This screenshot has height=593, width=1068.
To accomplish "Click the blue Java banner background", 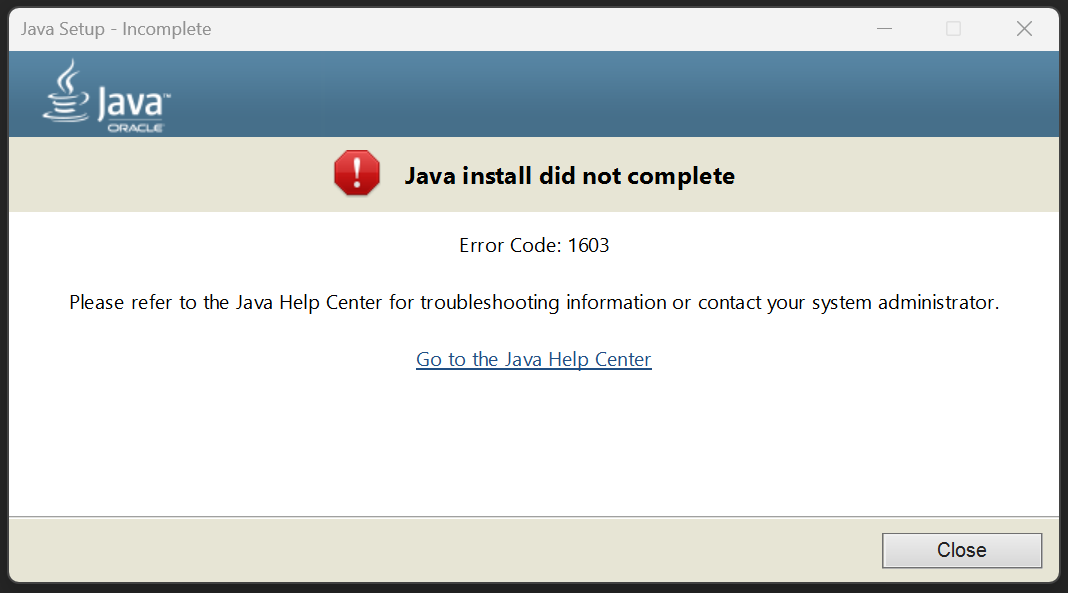I will [600, 93].
